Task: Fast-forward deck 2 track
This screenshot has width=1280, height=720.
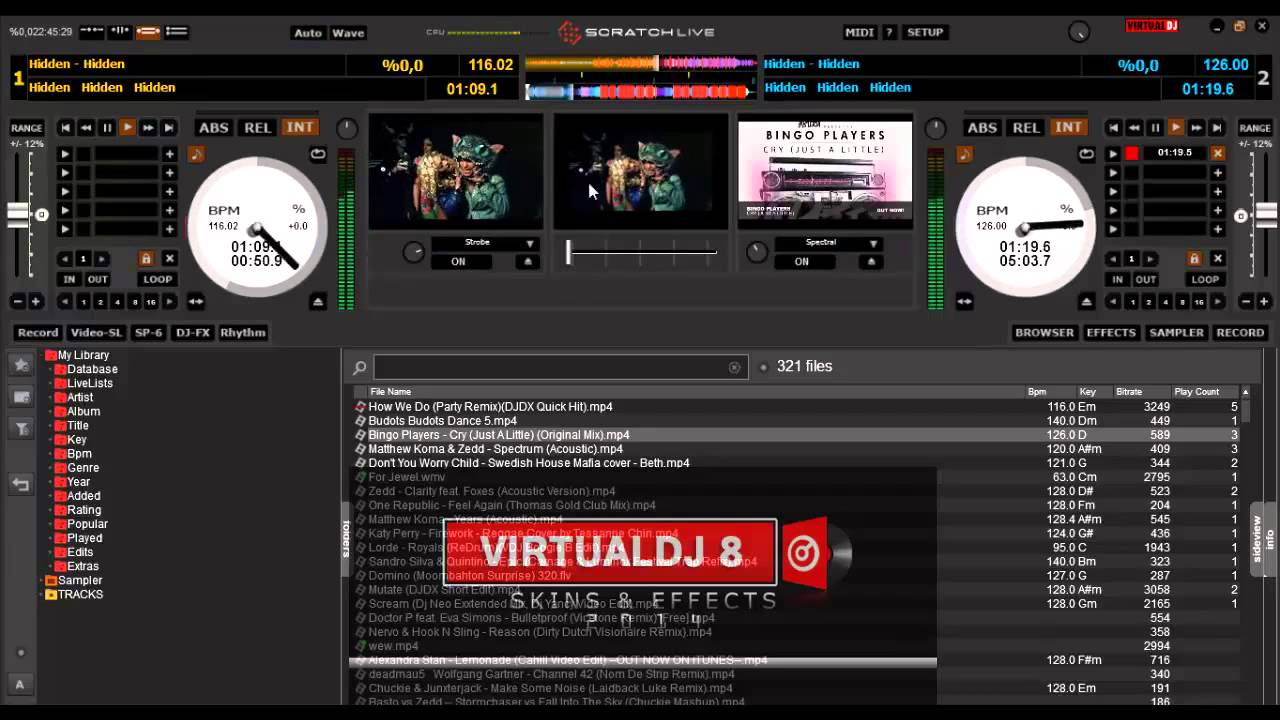Action: coord(1196,128)
